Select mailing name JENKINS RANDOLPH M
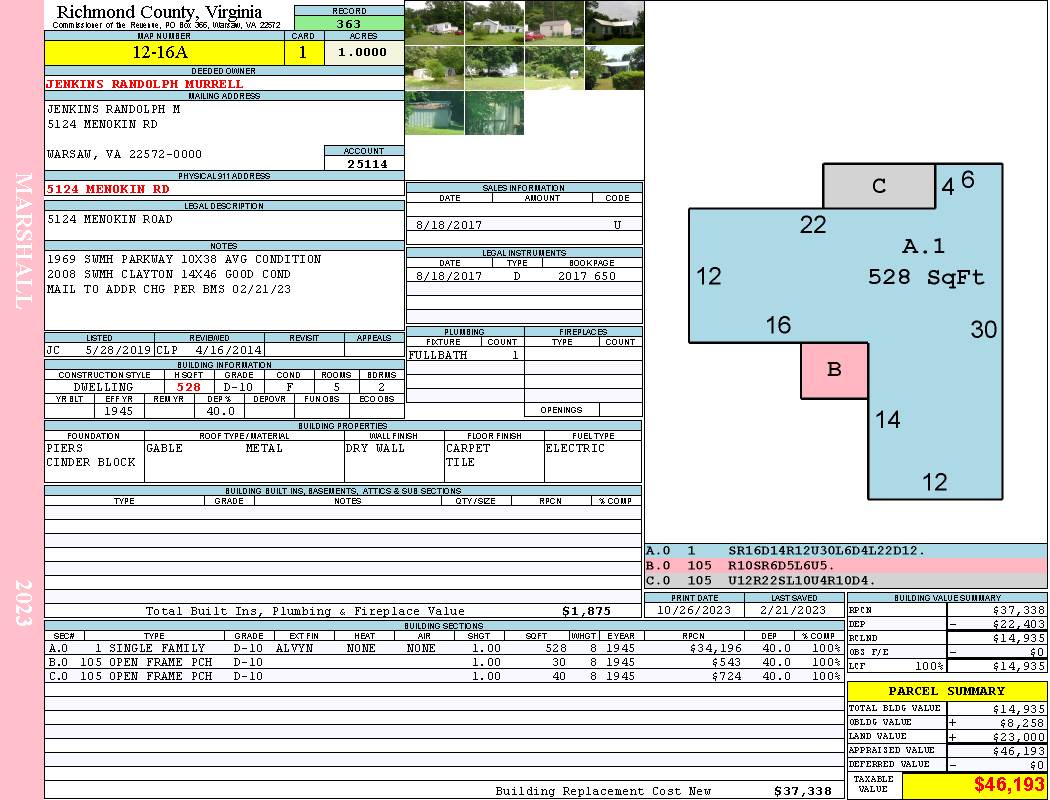Image resolution: width=1050 pixels, height=800 pixels. (x=113, y=109)
